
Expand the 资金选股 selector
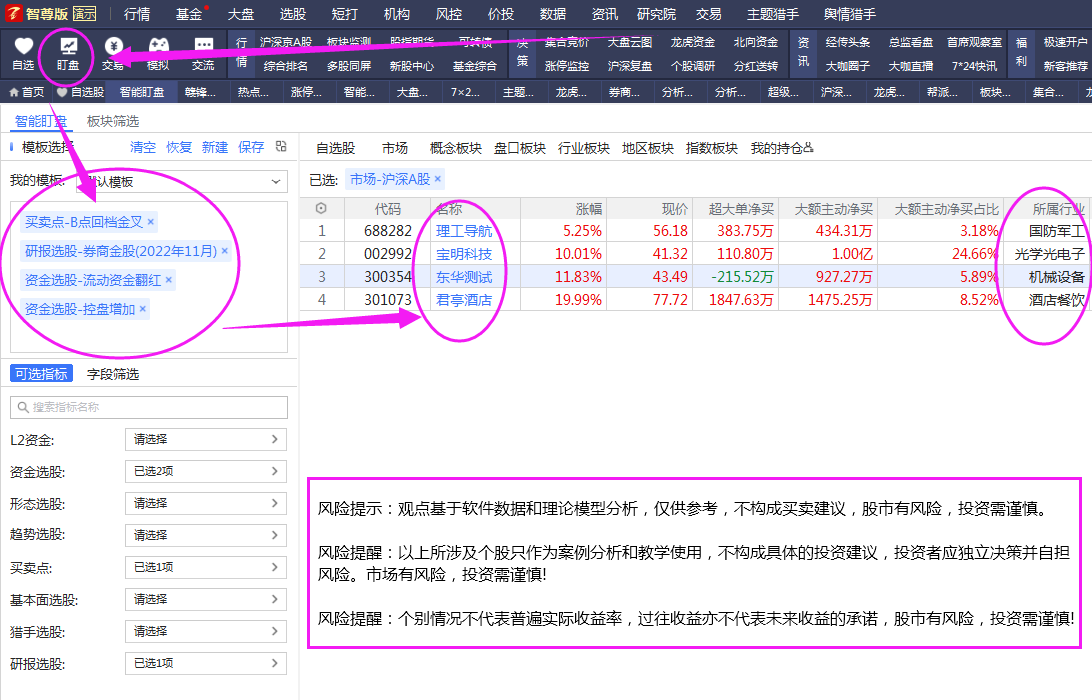pos(206,472)
